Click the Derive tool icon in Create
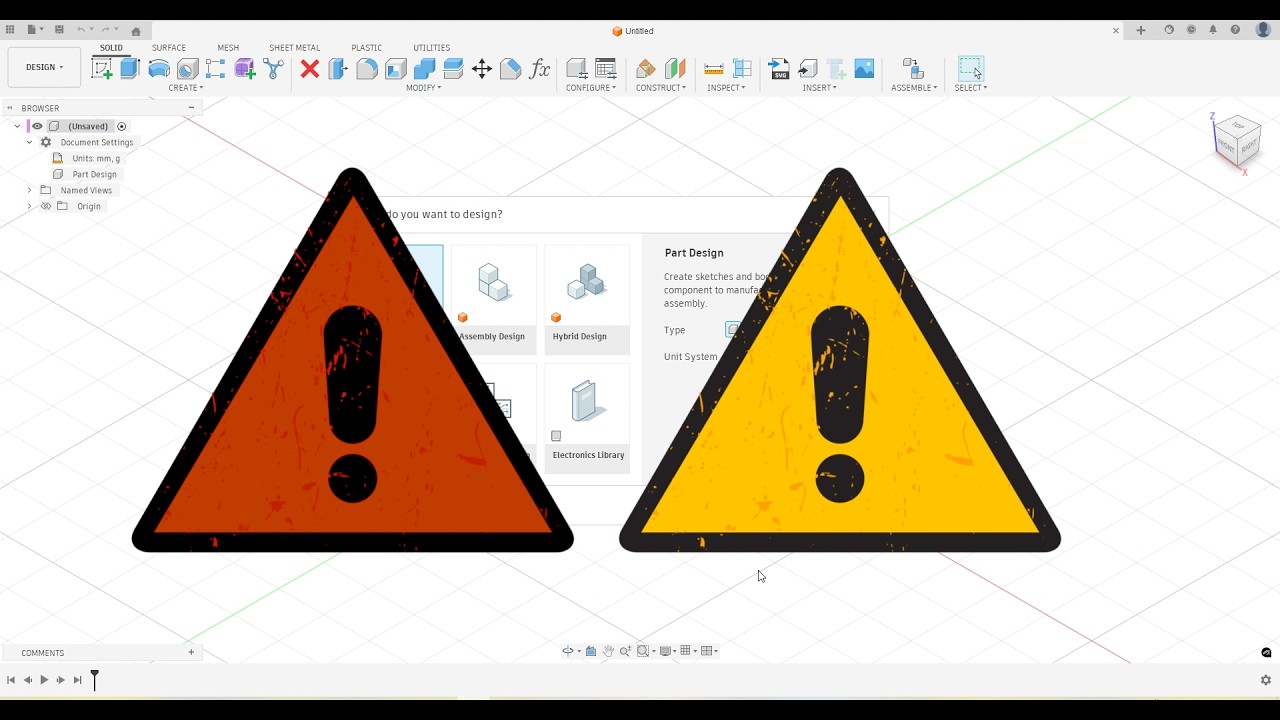The width and height of the screenshot is (1280, 720). click(x=274, y=69)
